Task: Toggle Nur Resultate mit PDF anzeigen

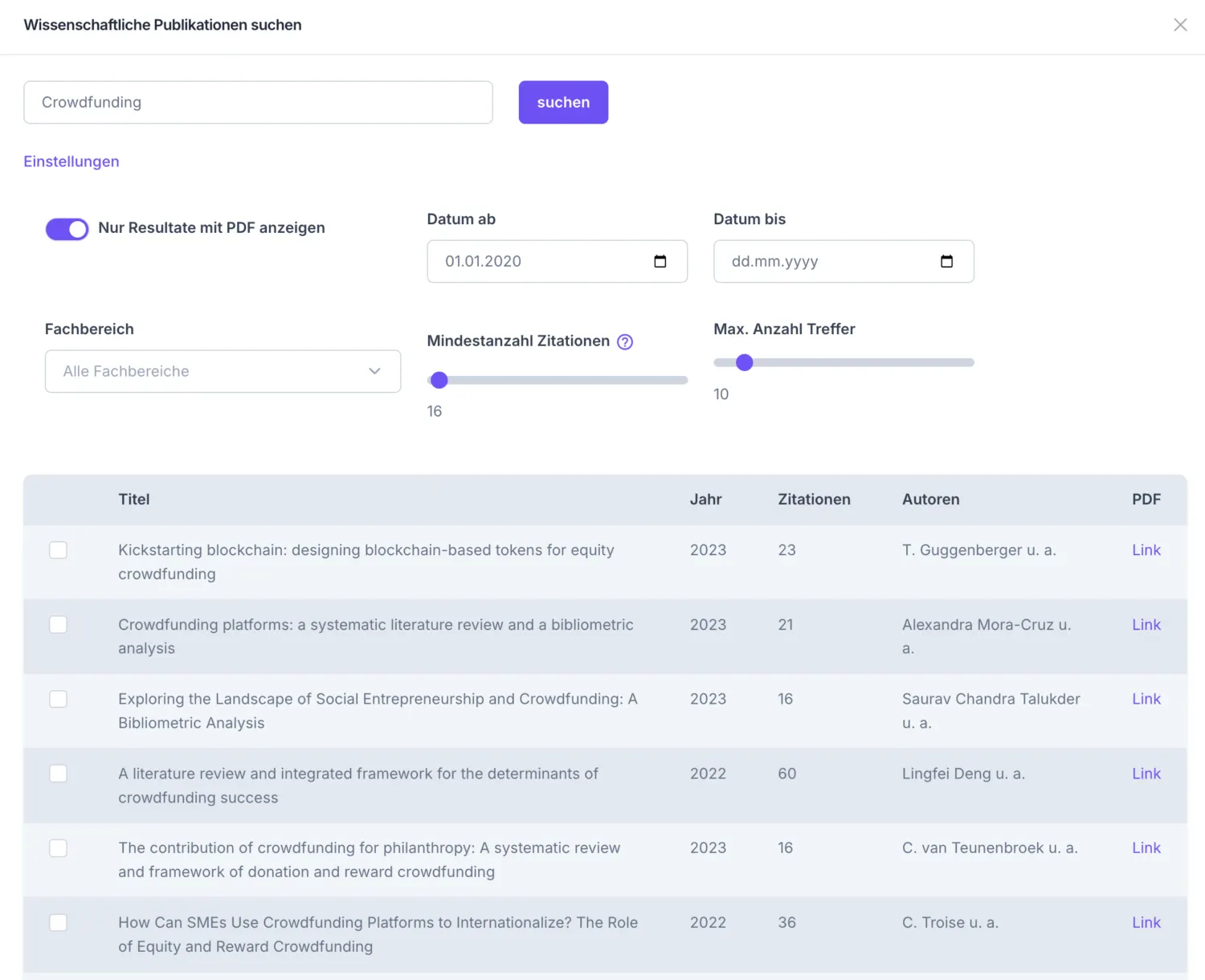Action: (x=67, y=229)
